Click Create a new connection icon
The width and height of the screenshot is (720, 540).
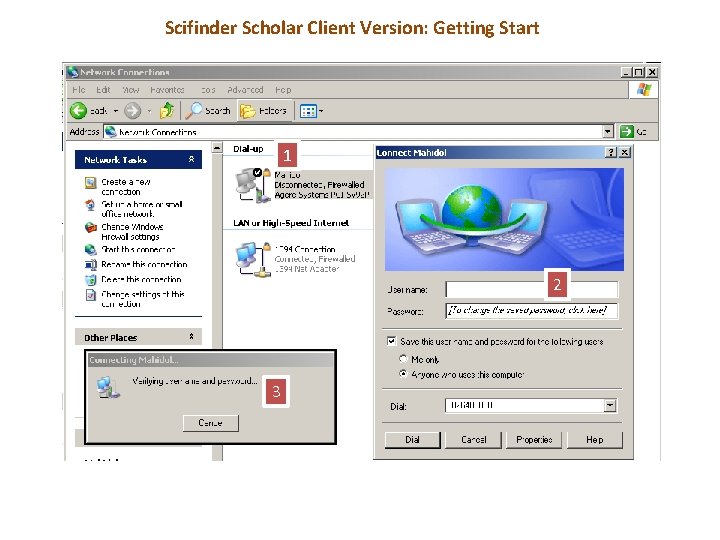pyautogui.click(x=90, y=183)
